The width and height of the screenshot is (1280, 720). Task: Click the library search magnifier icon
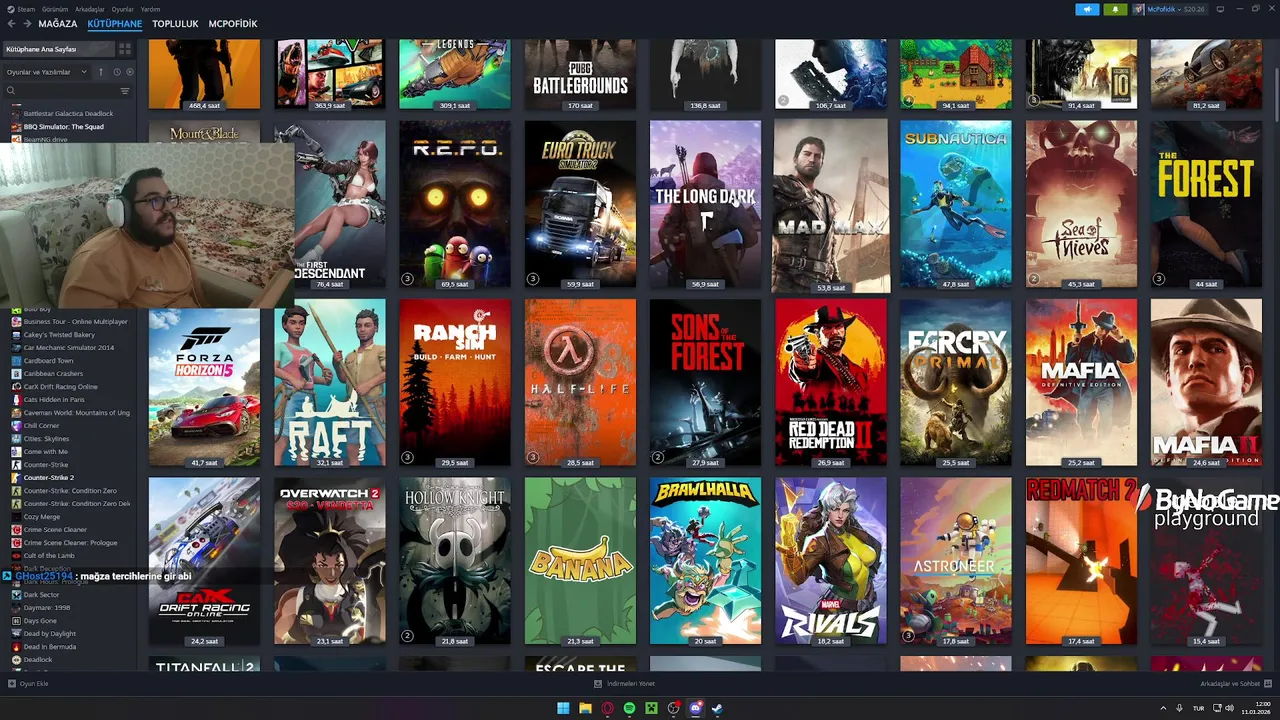pyautogui.click(x=11, y=91)
